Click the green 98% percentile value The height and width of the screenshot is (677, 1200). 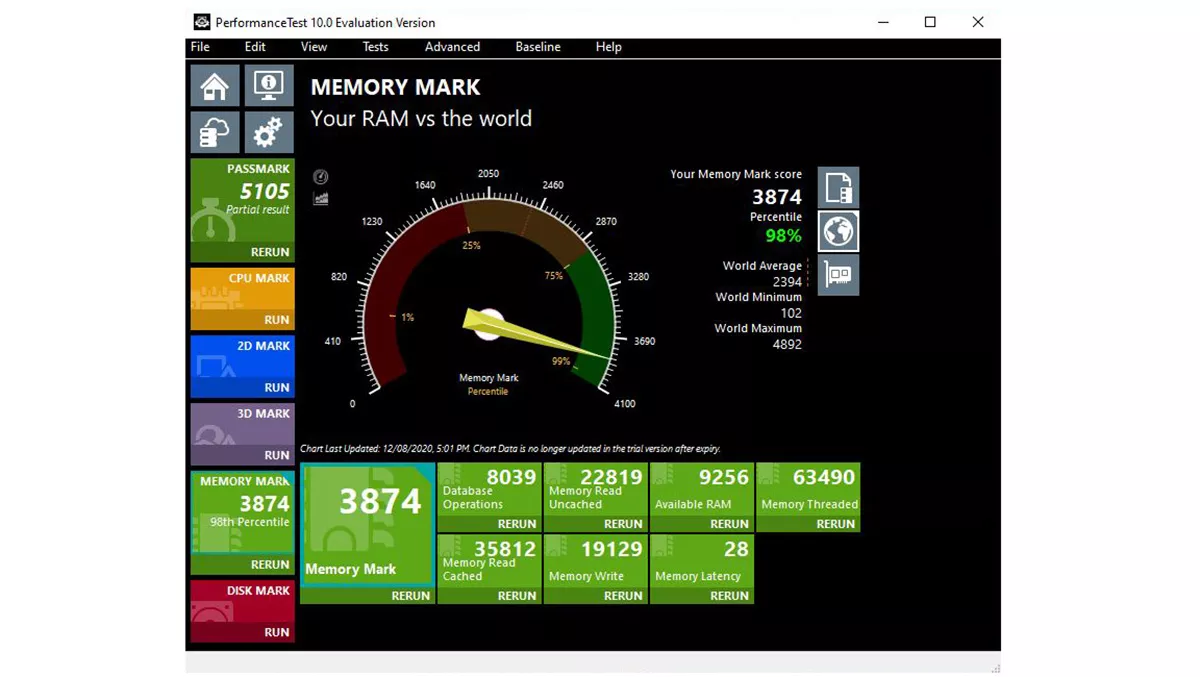(783, 236)
